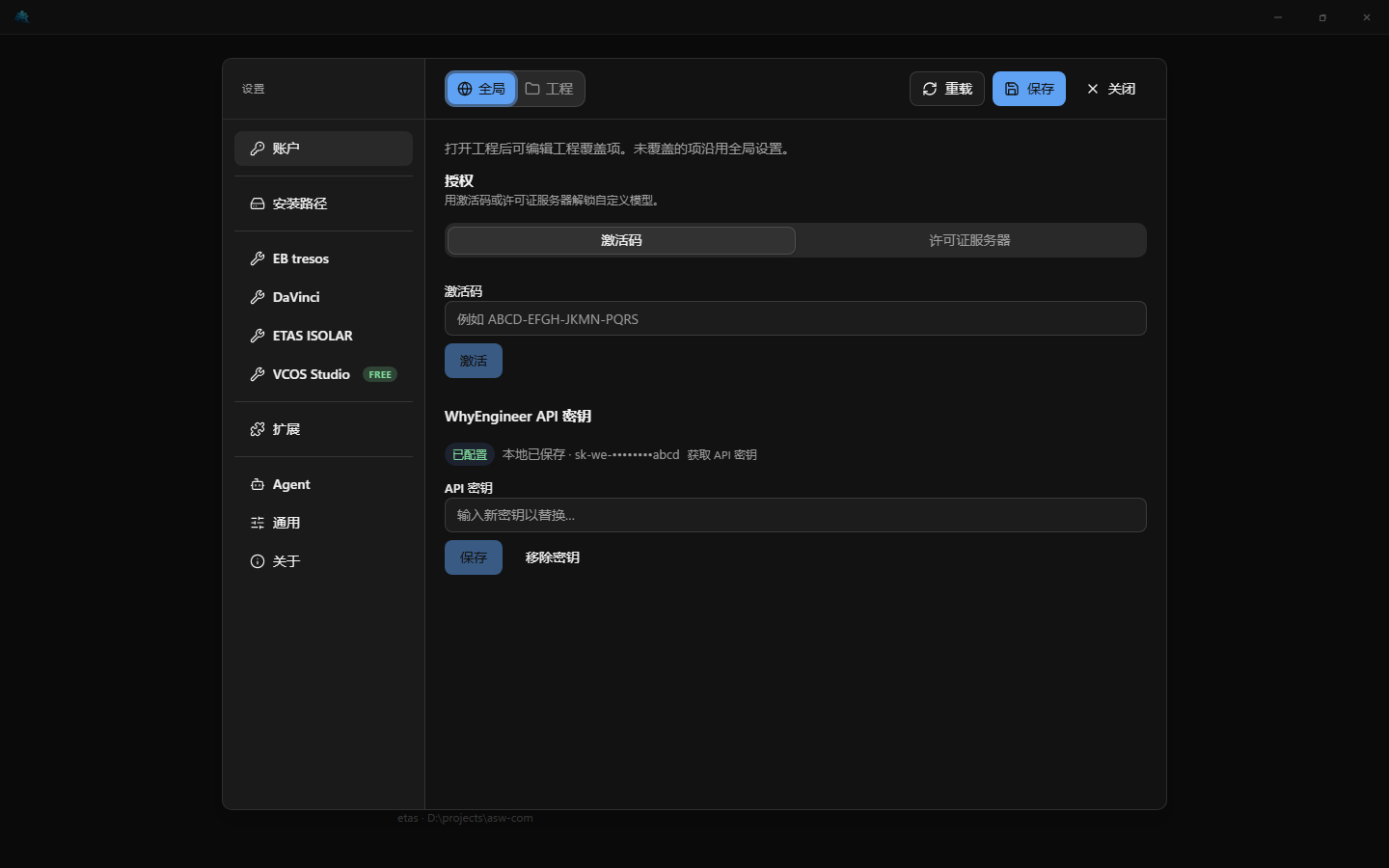Click the Agent robot icon
The width and height of the screenshot is (1389, 868).
pyautogui.click(x=258, y=484)
